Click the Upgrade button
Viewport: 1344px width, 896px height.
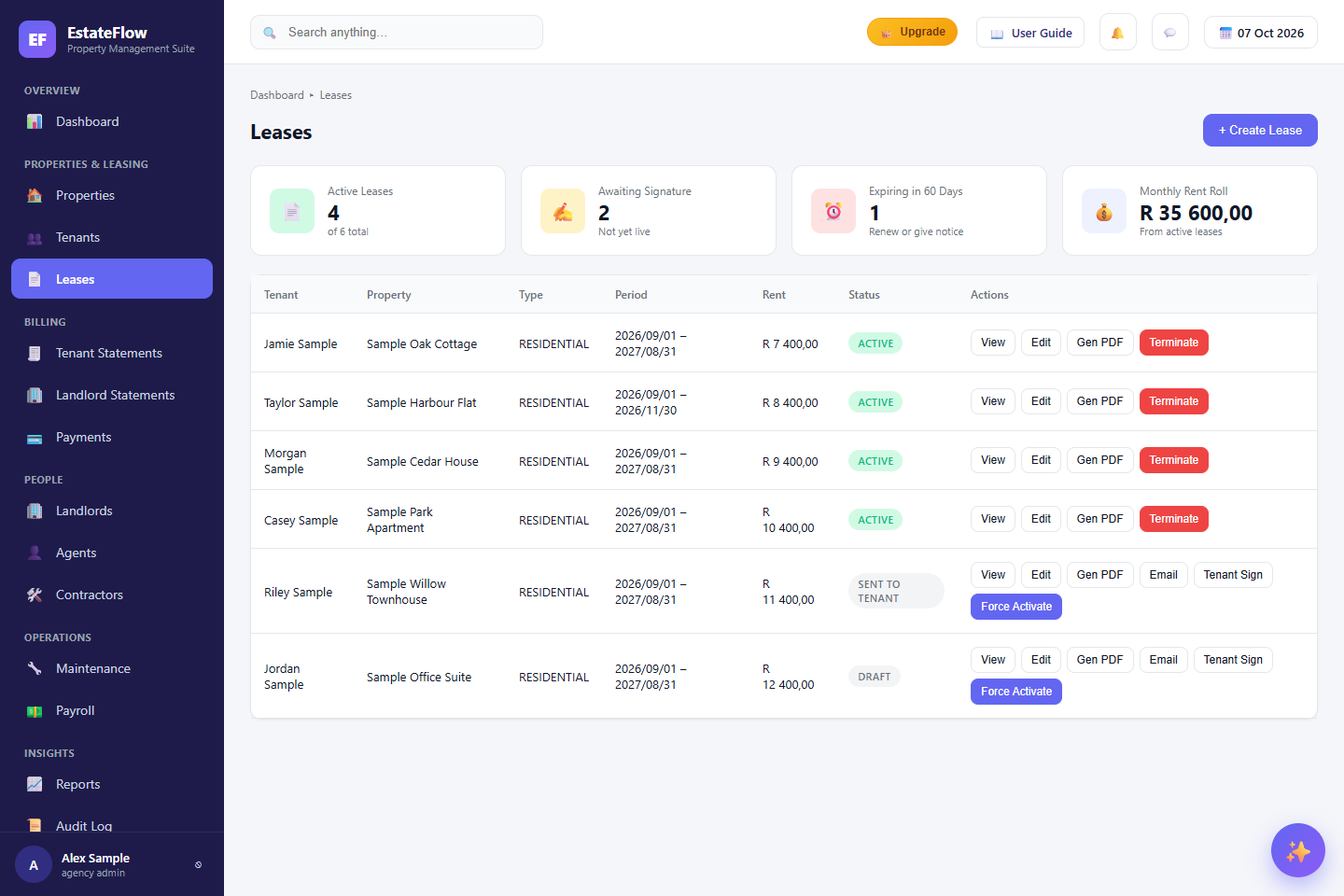(912, 32)
